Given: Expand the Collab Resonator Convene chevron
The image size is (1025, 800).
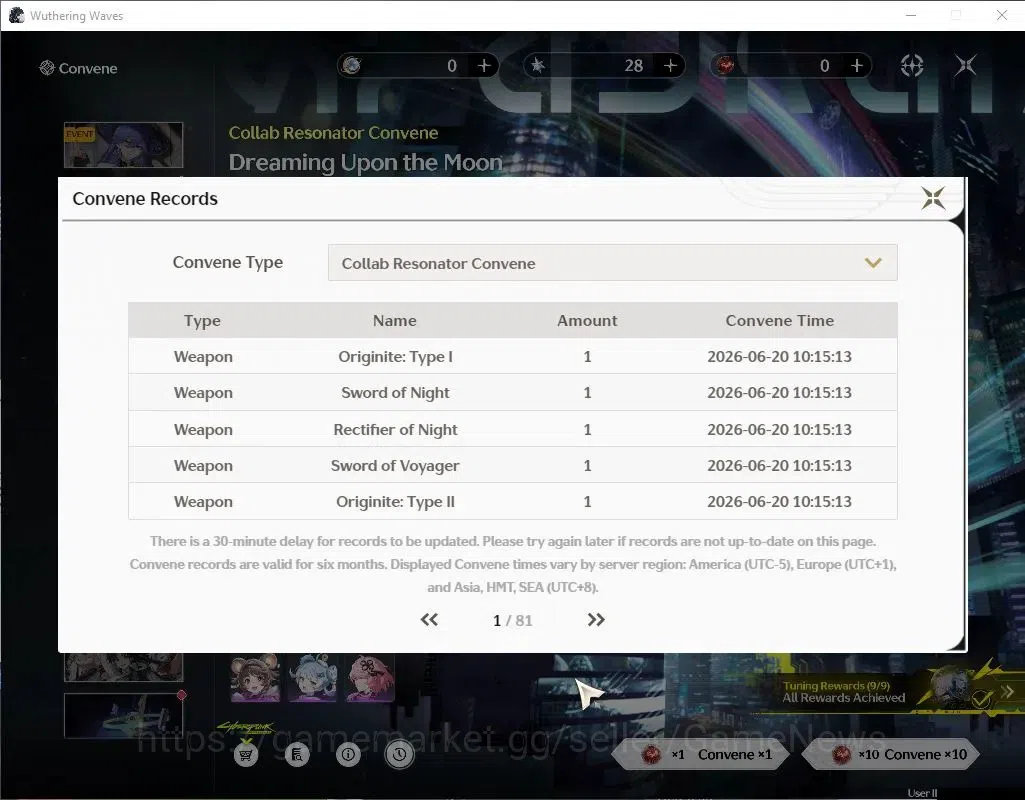Looking at the screenshot, I should click(x=873, y=263).
